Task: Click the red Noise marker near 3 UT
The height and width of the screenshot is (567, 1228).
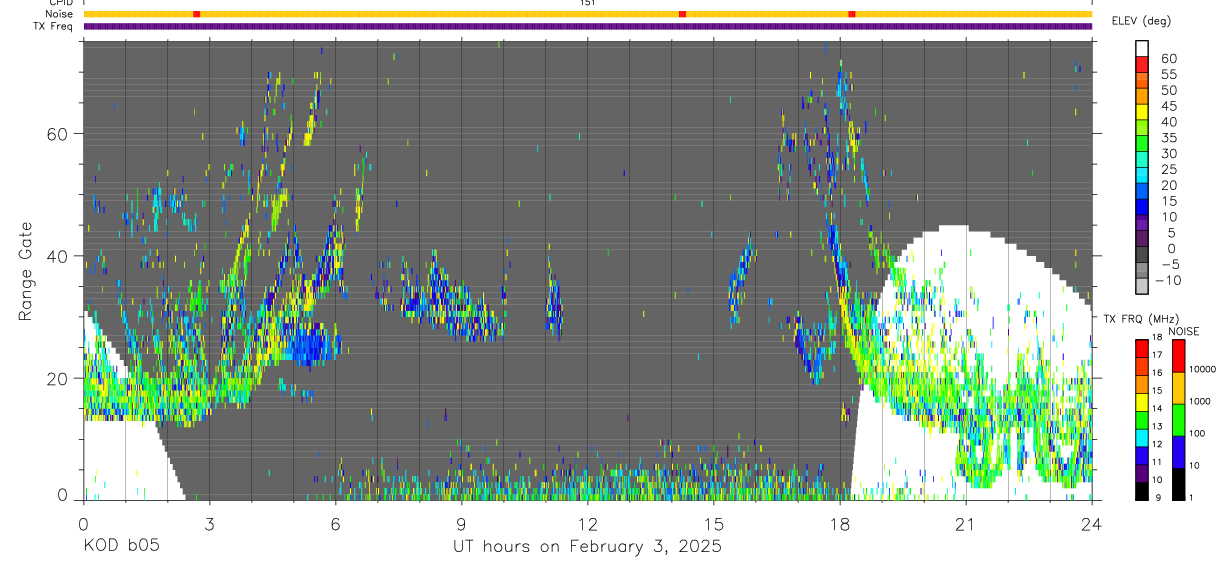Action: pyautogui.click(x=196, y=14)
